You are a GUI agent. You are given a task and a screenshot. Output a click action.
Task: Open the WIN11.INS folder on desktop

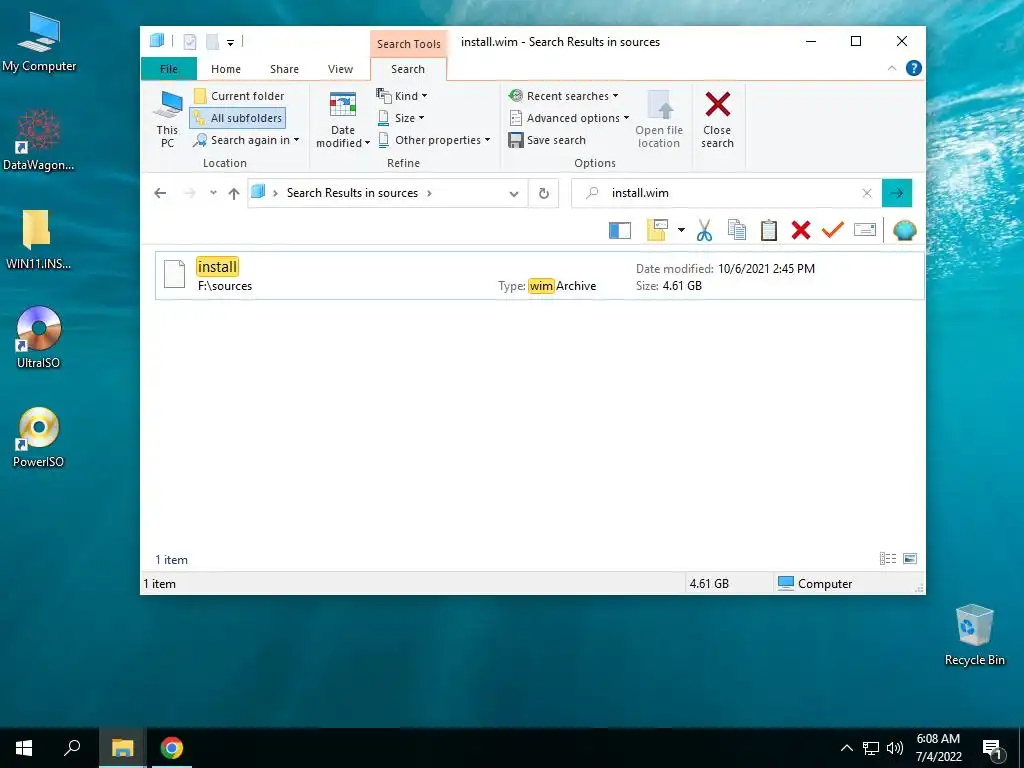tap(38, 240)
